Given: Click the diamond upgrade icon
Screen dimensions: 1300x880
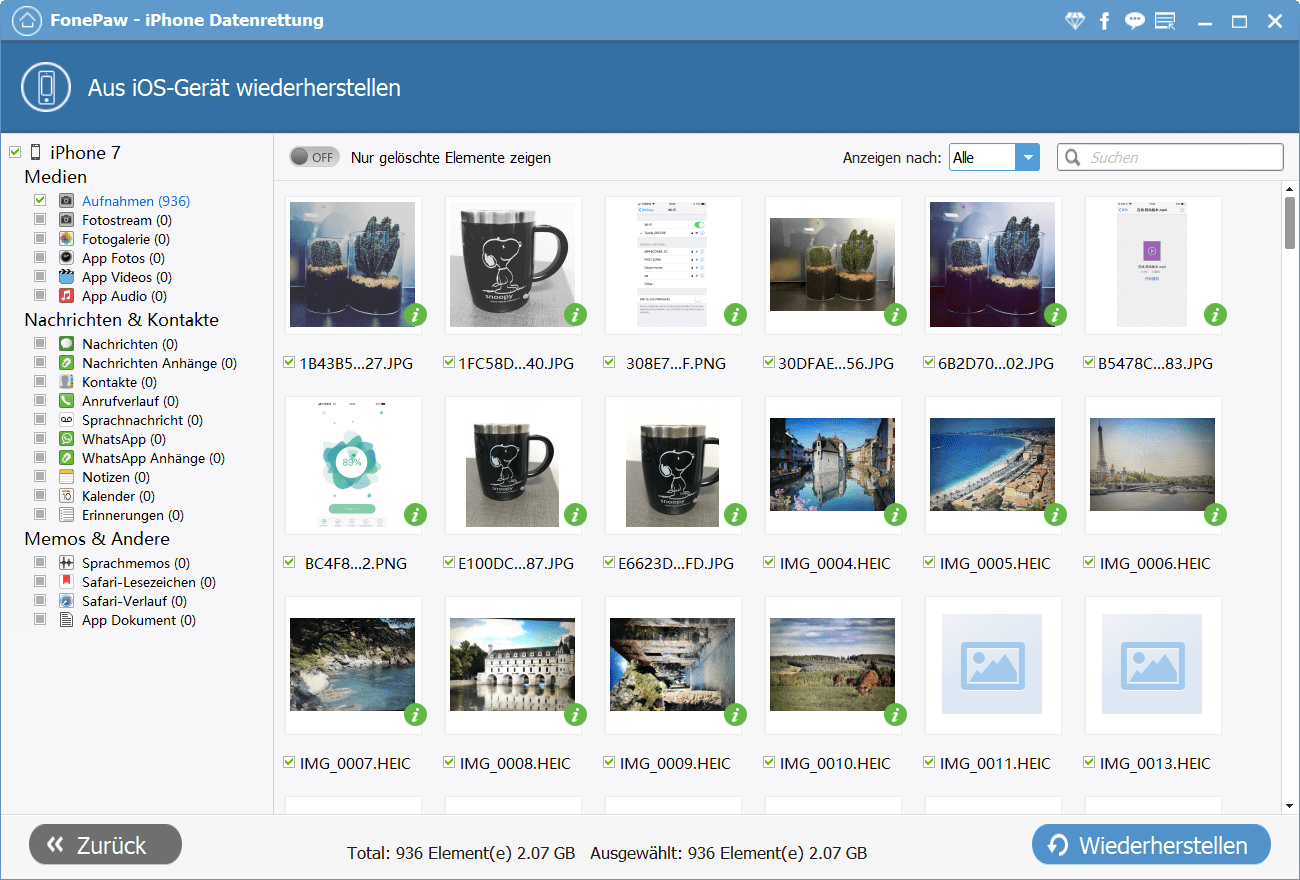Looking at the screenshot, I should tap(1074, 21).
